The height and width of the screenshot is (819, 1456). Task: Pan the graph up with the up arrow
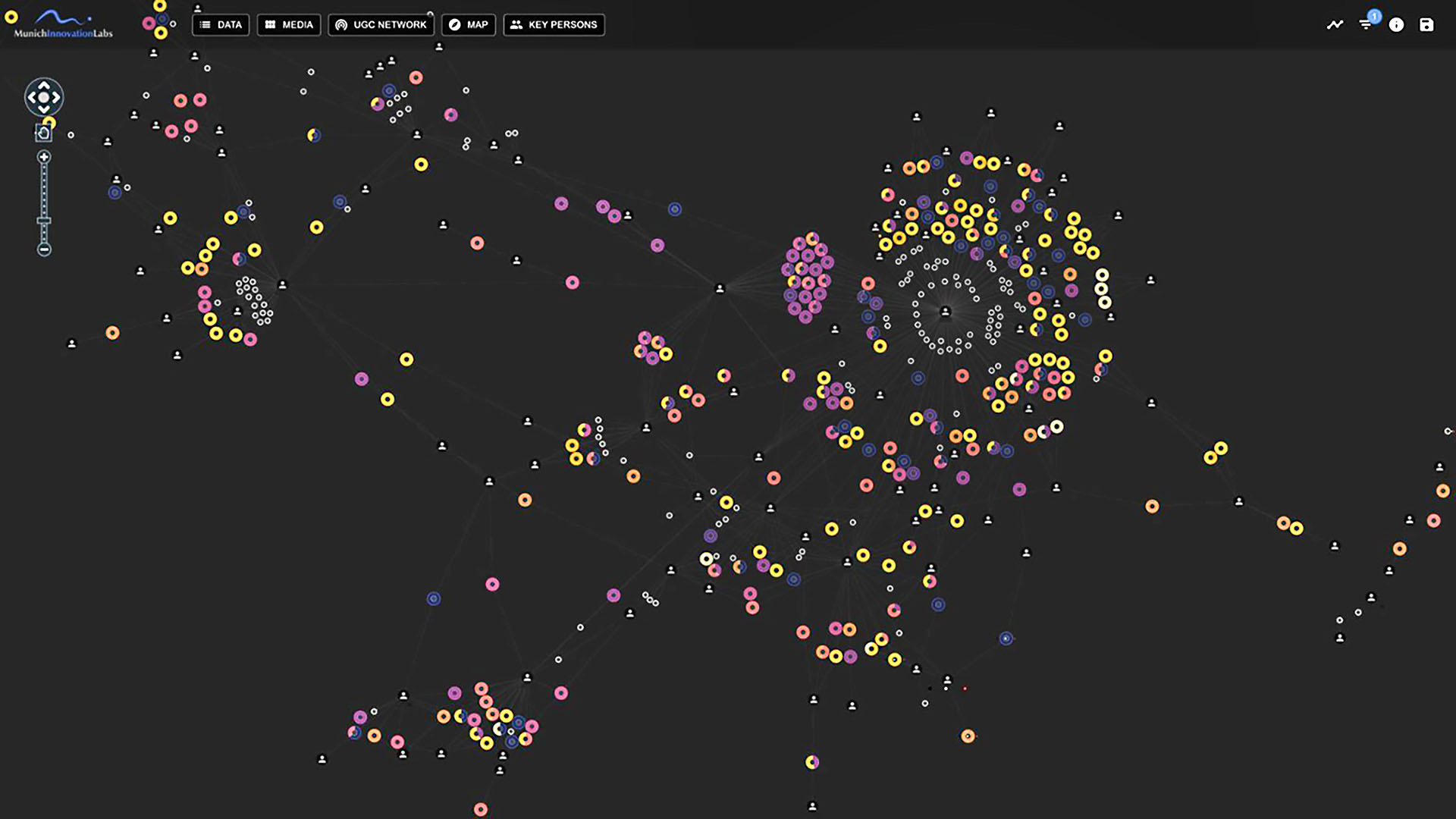click(x=44, y=85)
